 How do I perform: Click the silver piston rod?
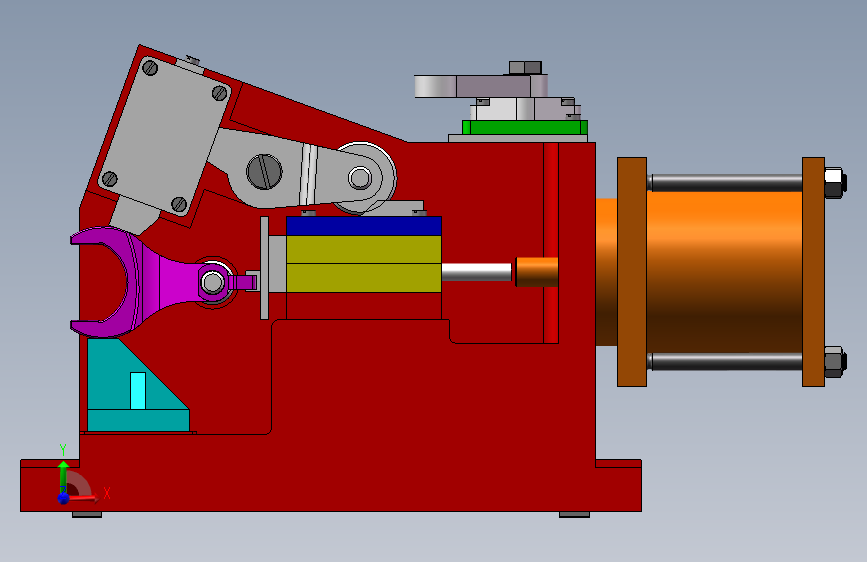point(477,272)
